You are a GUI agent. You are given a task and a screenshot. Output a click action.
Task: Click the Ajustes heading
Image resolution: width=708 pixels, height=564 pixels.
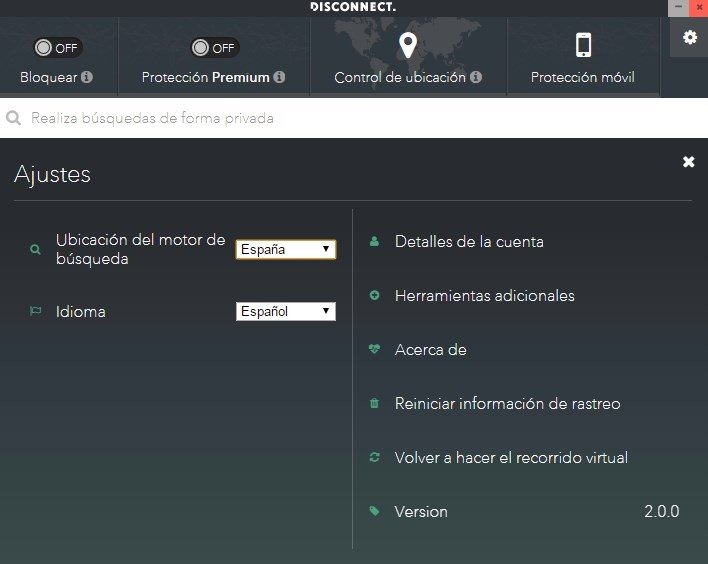52,175
